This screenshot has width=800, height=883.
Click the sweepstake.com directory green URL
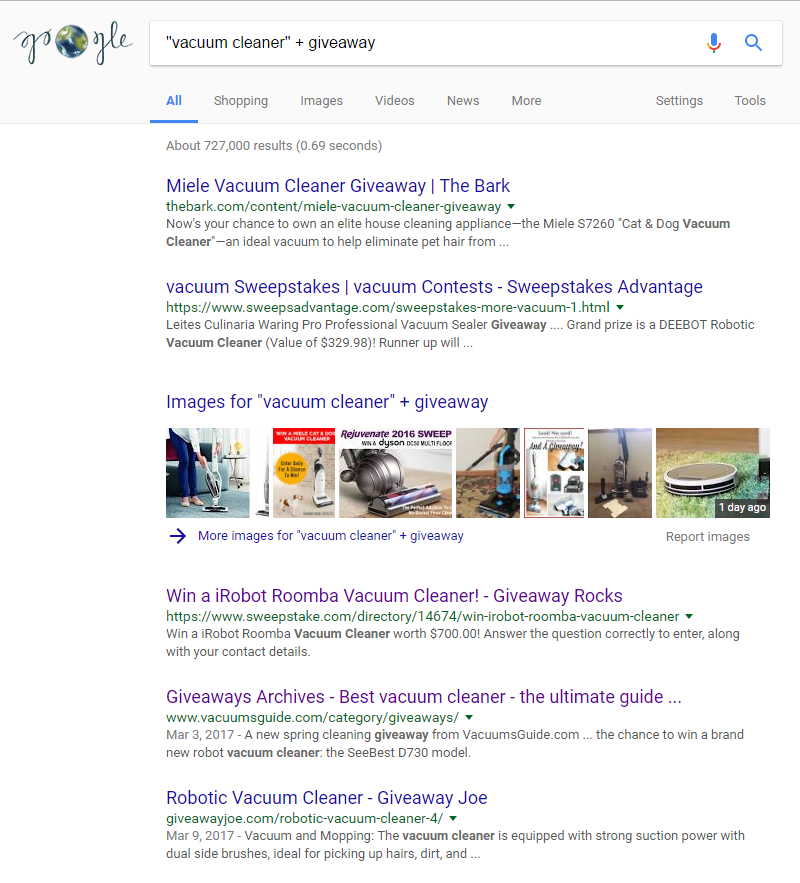422,617
